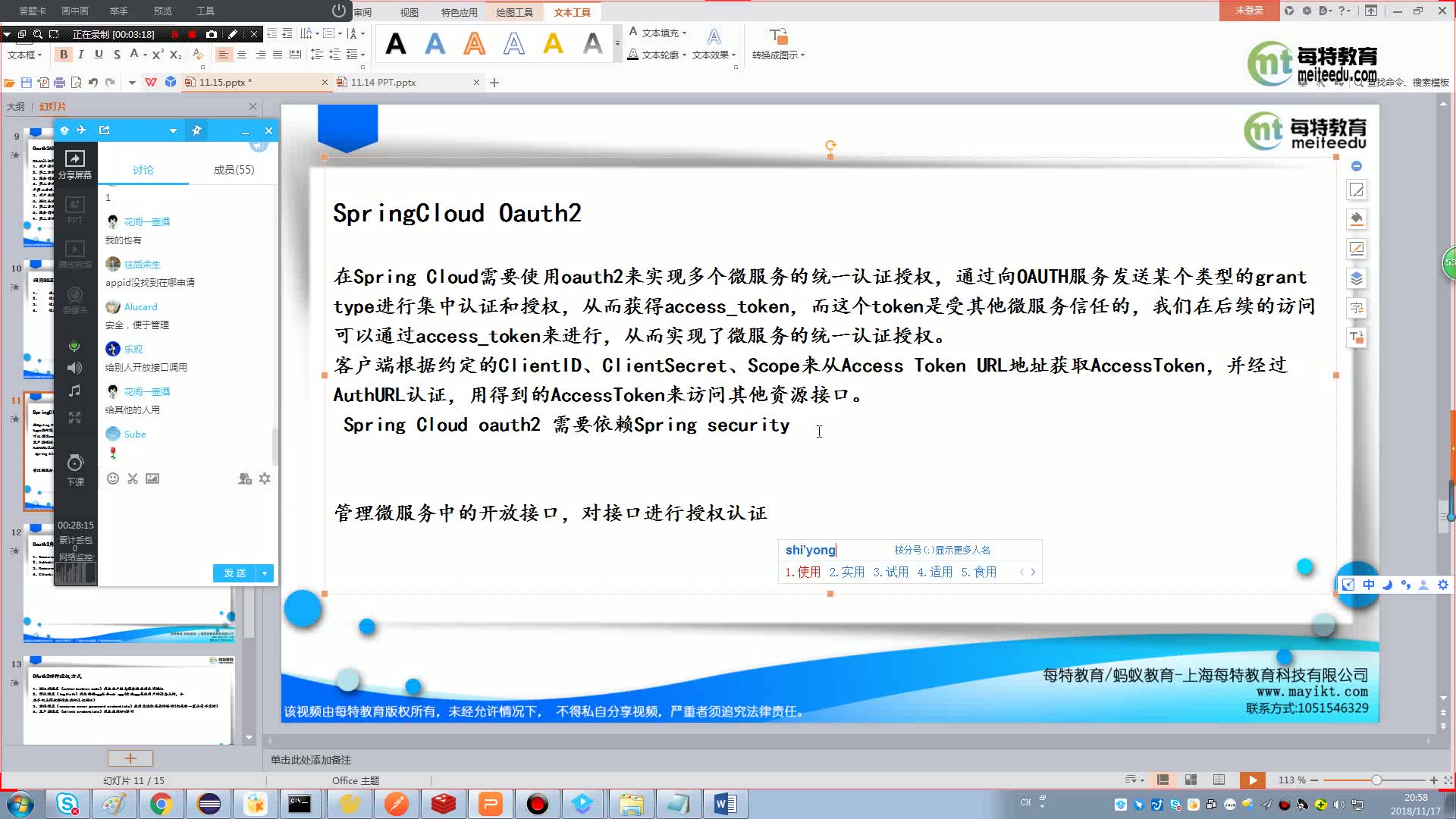The height and width of the screenshot is (819, 1456).
Task: Toggle italic formatting
Action: tap(81, 55)
